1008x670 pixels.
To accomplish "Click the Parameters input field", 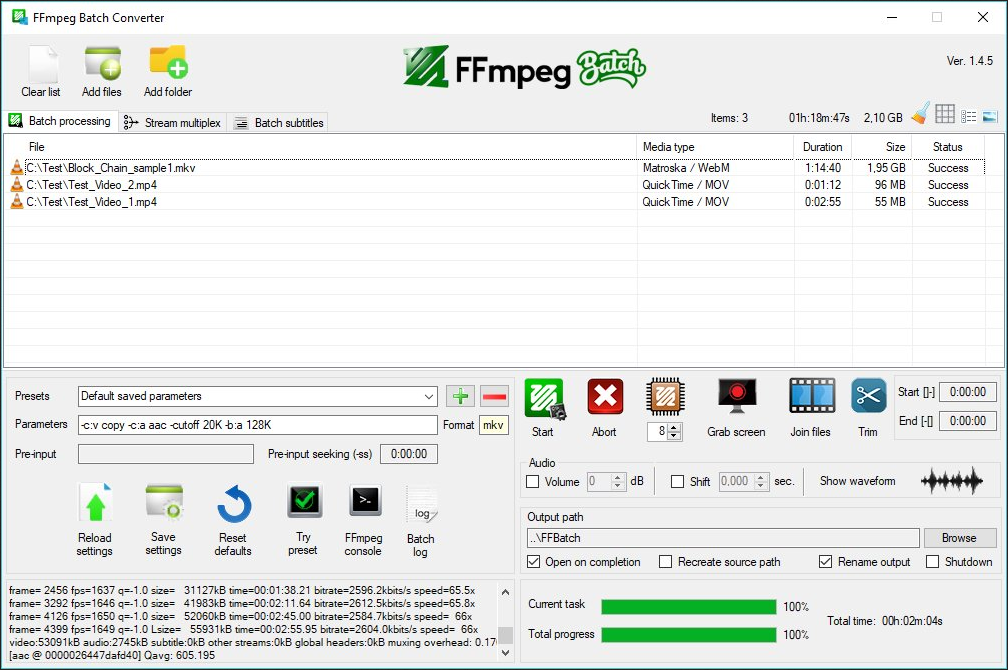I will point(258,425).
